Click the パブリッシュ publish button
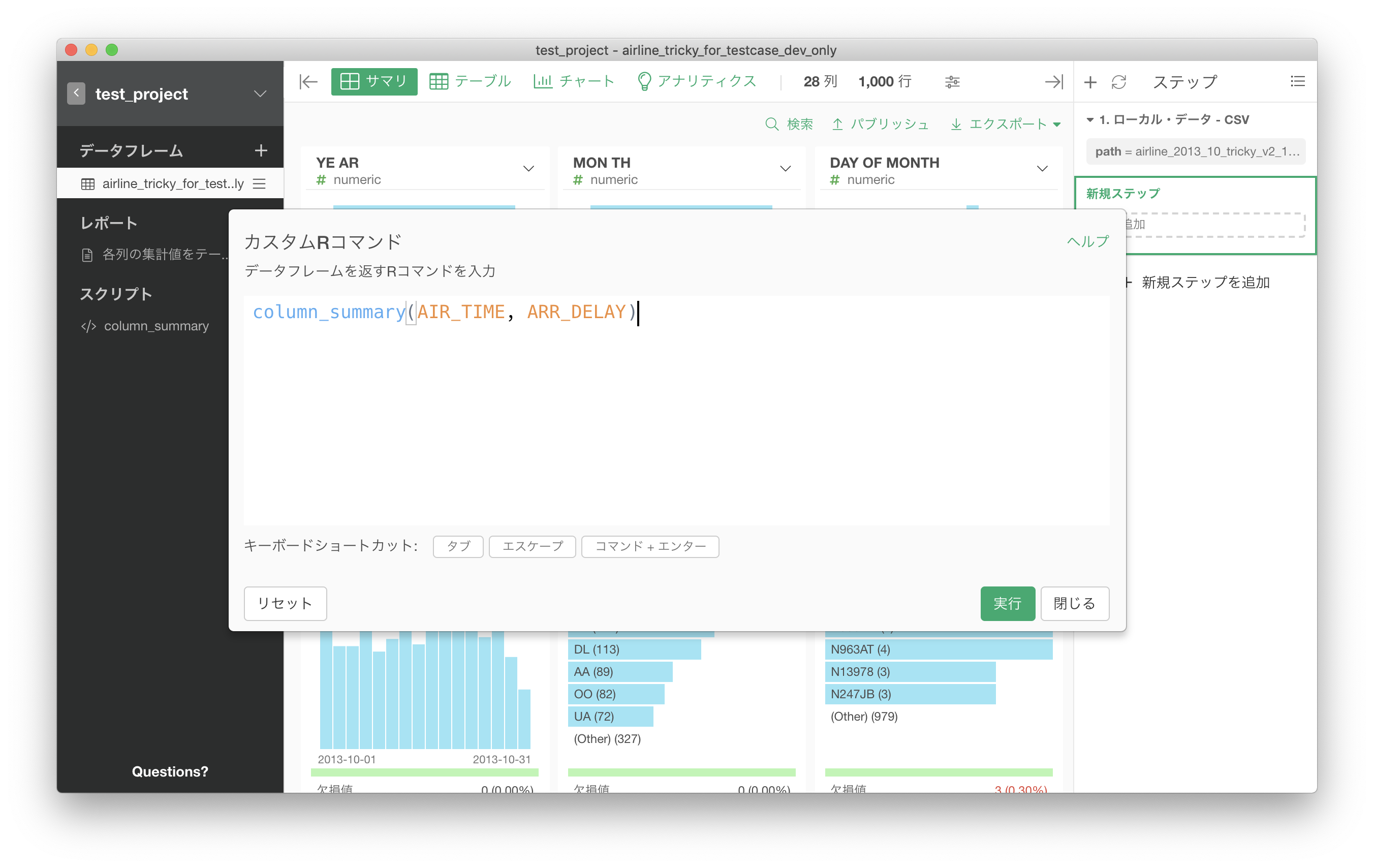Image resolution: width=1374 pixels, height=868 pixels. 880,124
